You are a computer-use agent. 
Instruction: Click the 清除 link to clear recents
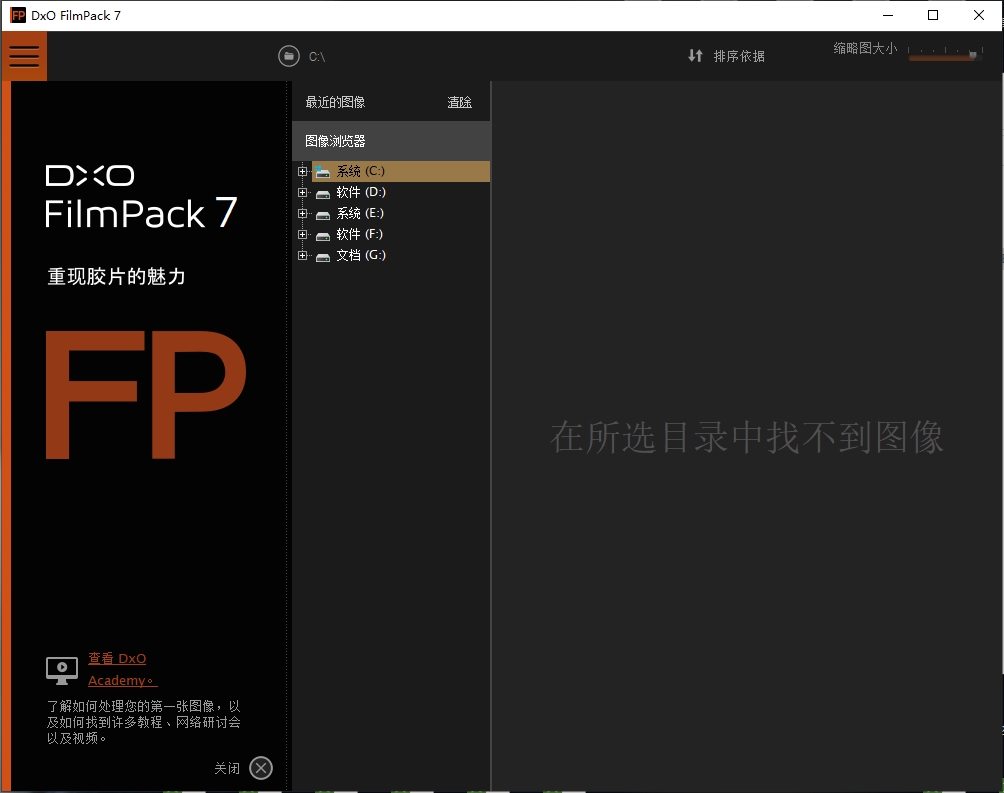click(459, 102)
